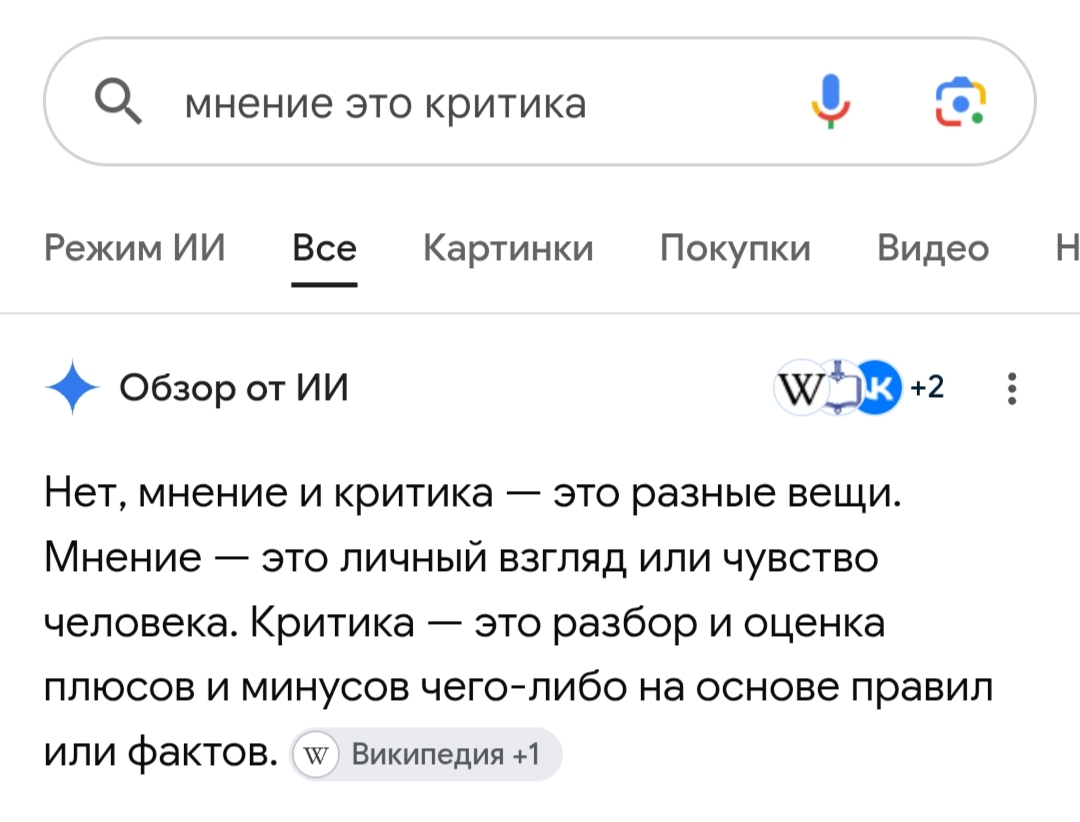
Task: Open the Картинки tab
Action: point(508,248)
